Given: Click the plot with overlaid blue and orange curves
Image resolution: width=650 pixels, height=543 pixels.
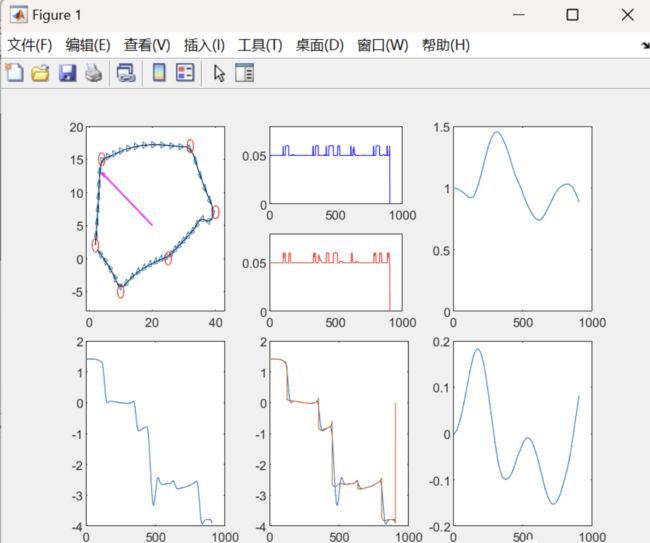Looking at the screenshot, I should 339,434.
